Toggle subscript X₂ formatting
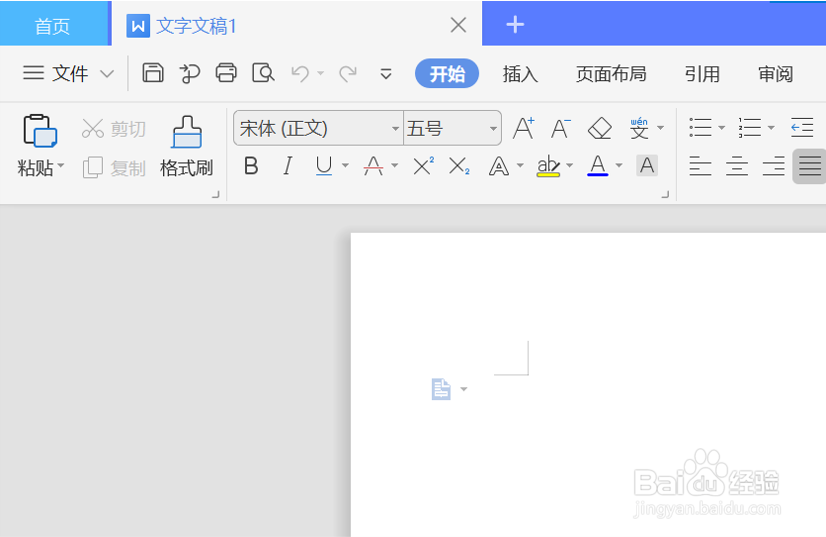Viewport: 826px width, 537px height. (x=459, y=166)
